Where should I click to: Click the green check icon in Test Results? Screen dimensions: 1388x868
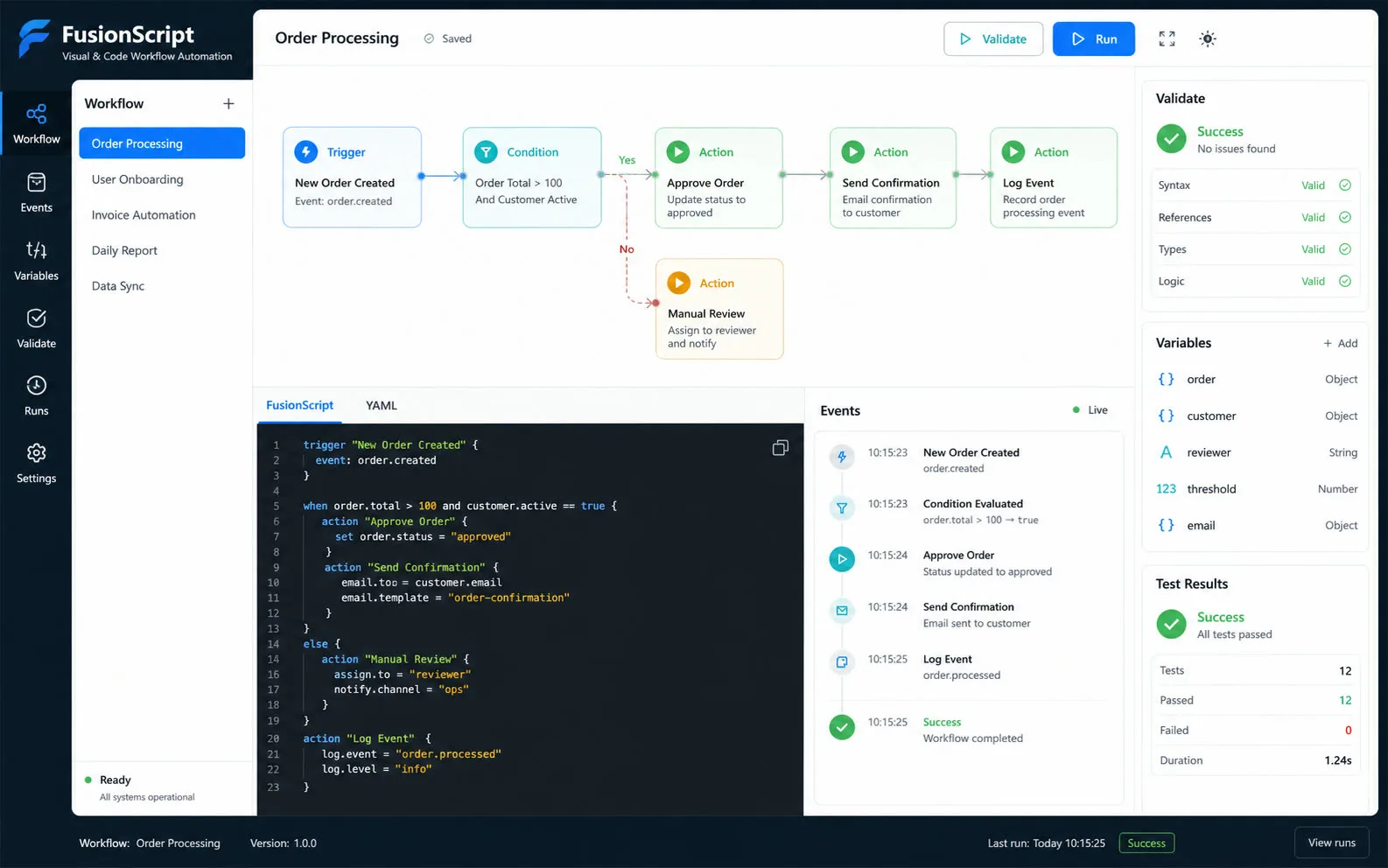coord(1171,625)
